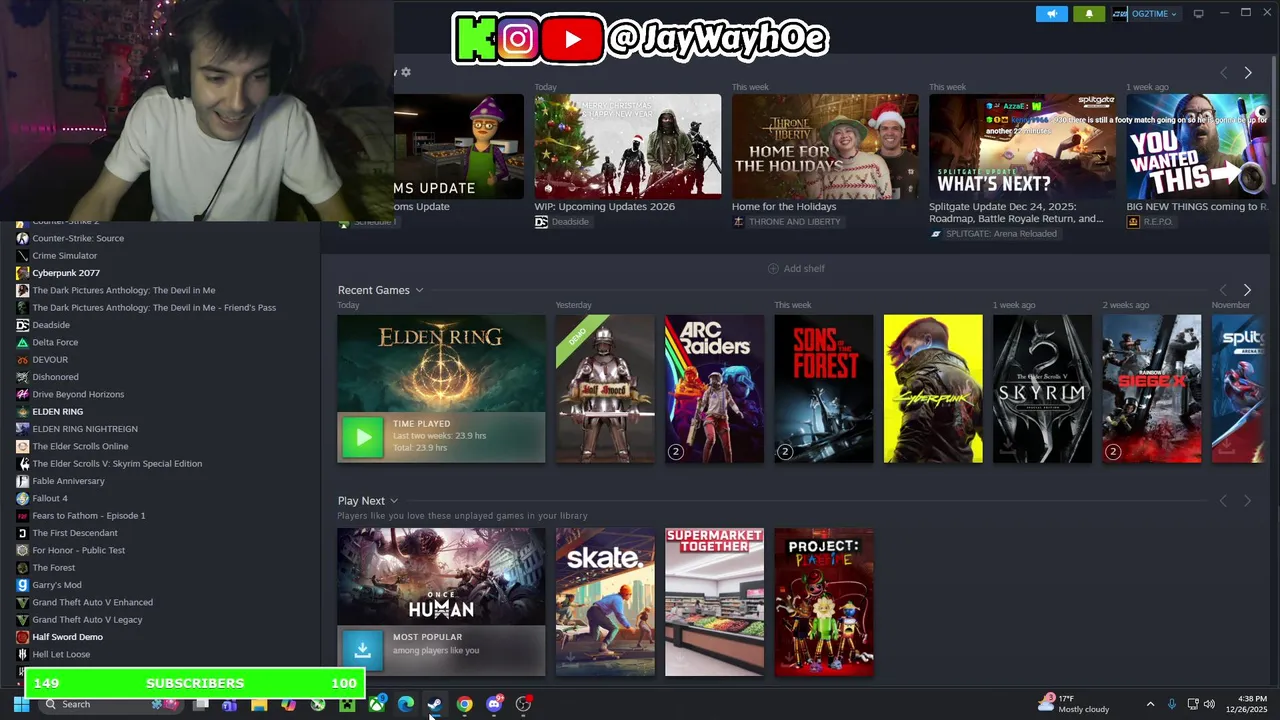Screen dimensions: 1280x720
Task: Open the OG2TIME account dropdown
Action: point(1146,14)
